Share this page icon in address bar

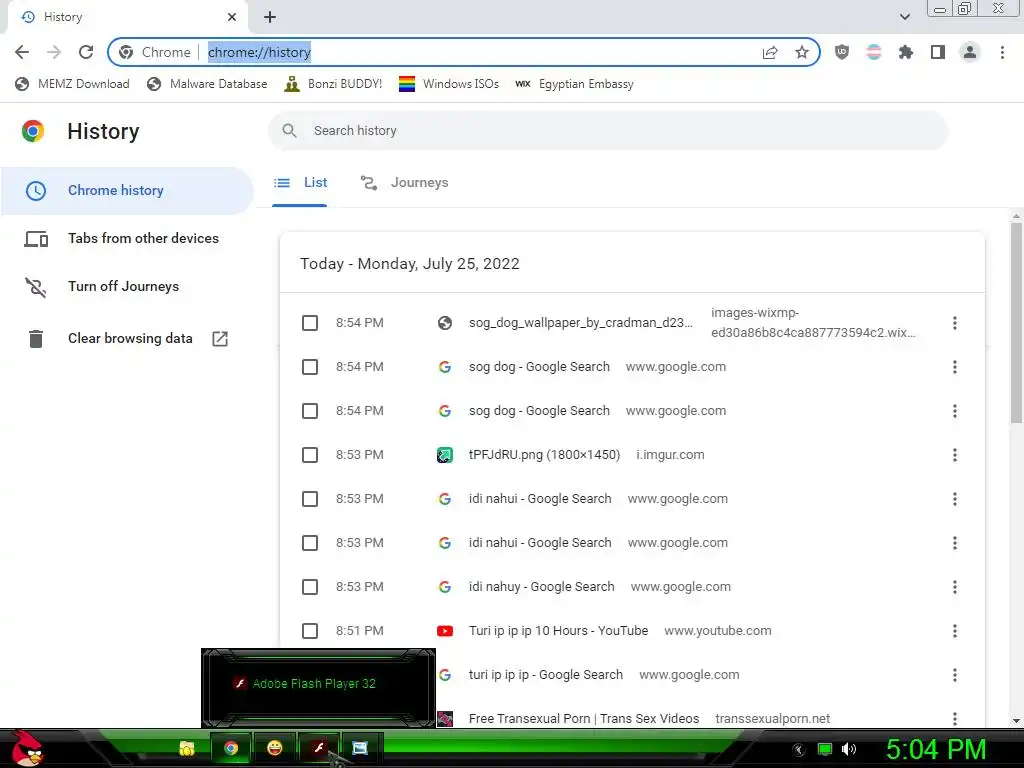coord(770,52)
